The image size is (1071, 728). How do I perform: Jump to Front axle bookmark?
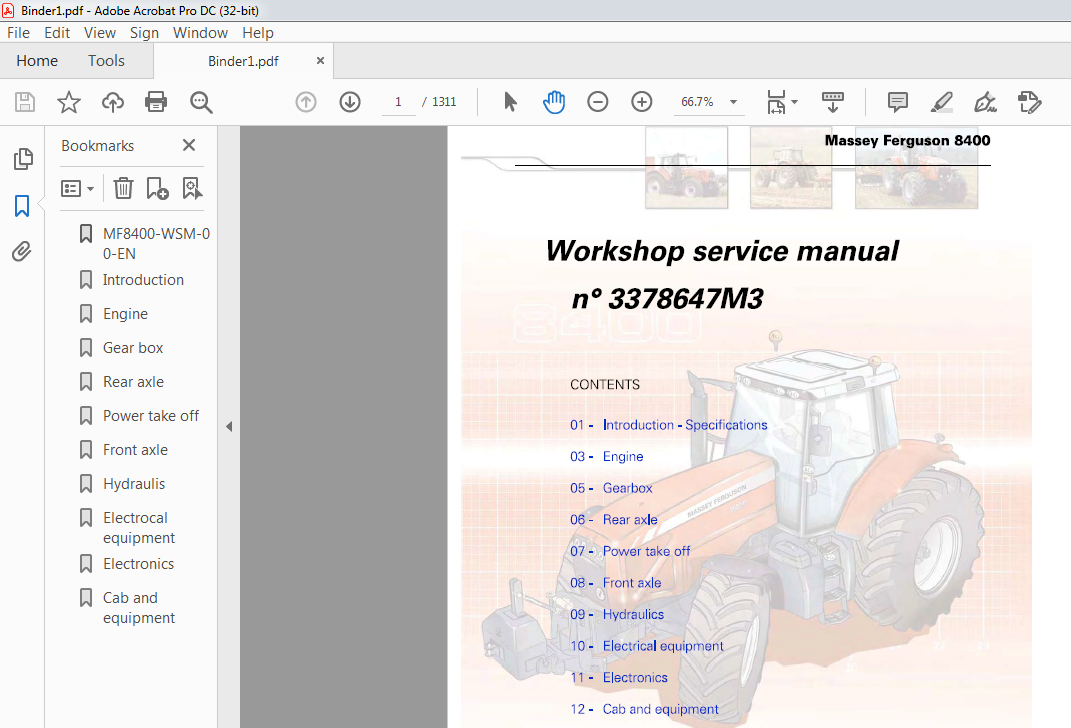(135, 450)
